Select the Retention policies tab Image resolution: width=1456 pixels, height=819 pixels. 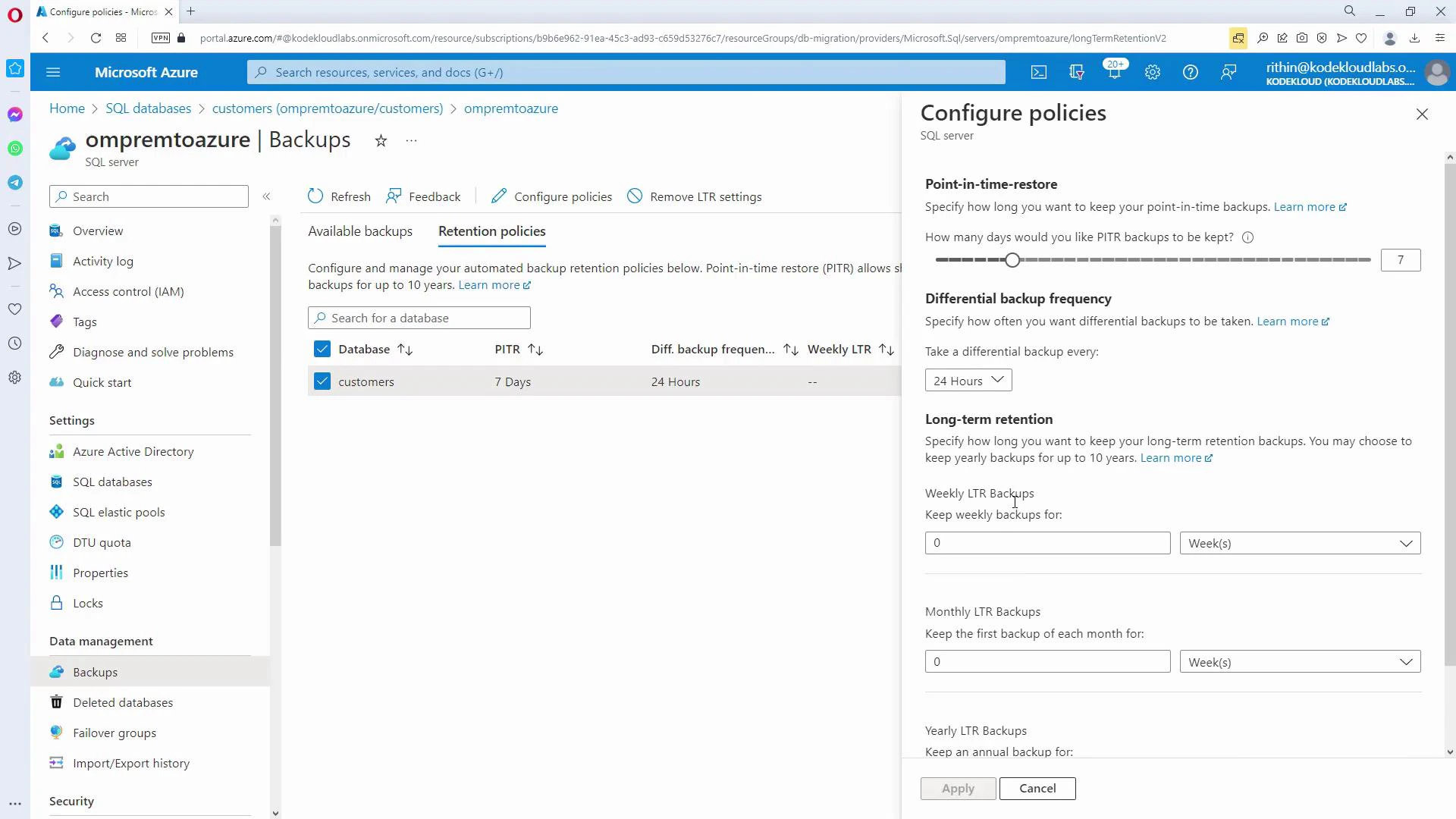click(x=491, y=231)
